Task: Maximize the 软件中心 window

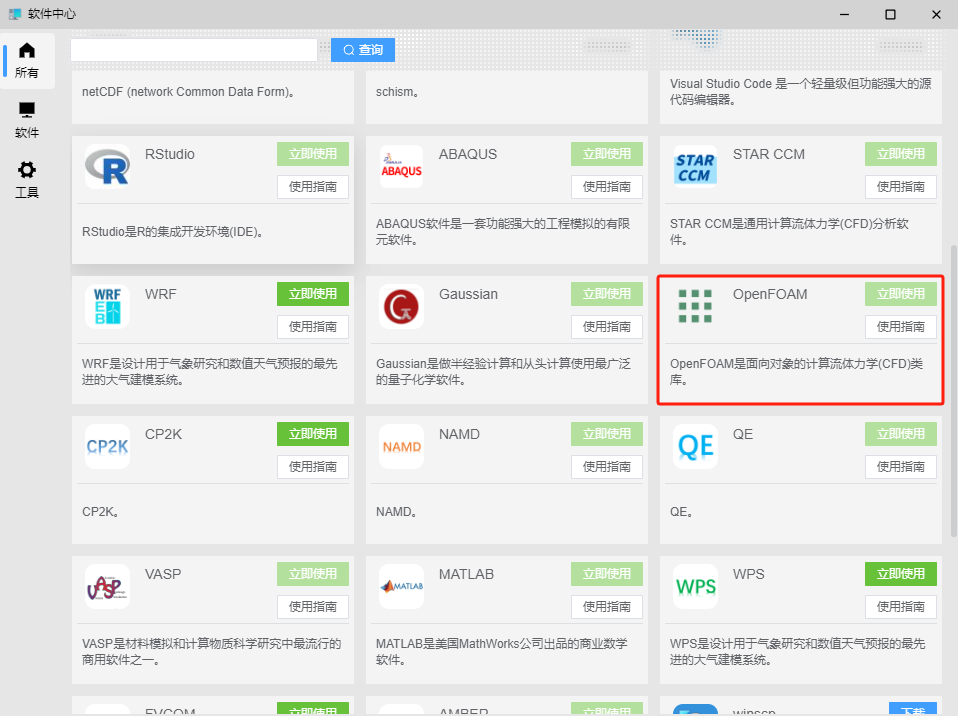Action: coord(890,14)
